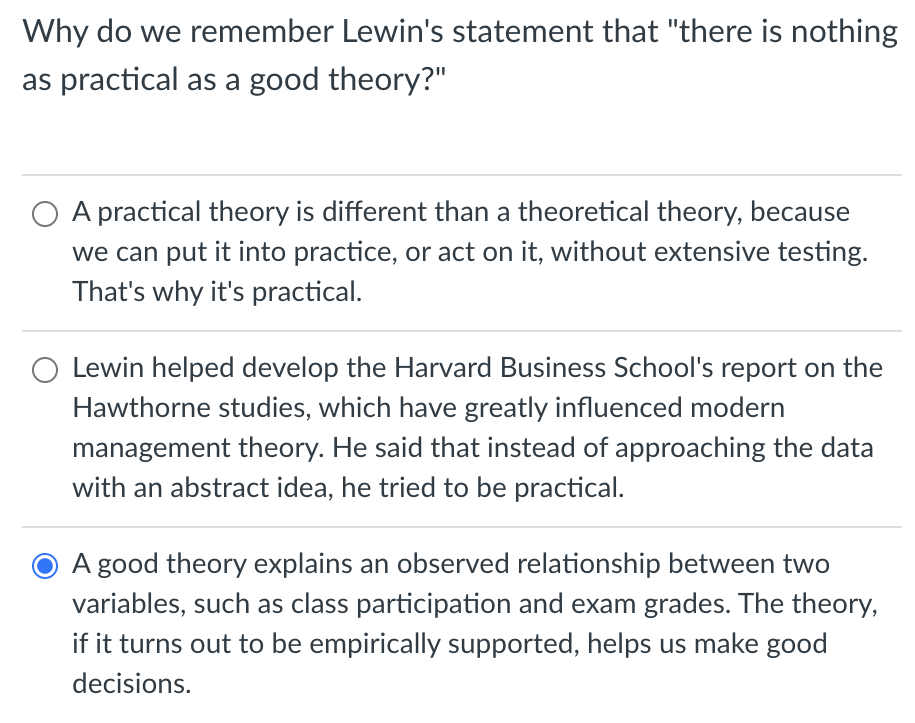The image size is (915, 723).
Task: Choose the practical theory answer choice
Action: coord(44,214)
